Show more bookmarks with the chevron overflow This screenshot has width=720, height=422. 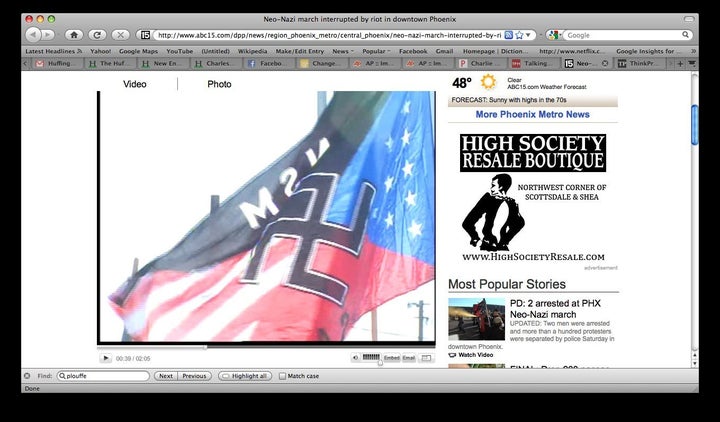(x=693, y=51)
